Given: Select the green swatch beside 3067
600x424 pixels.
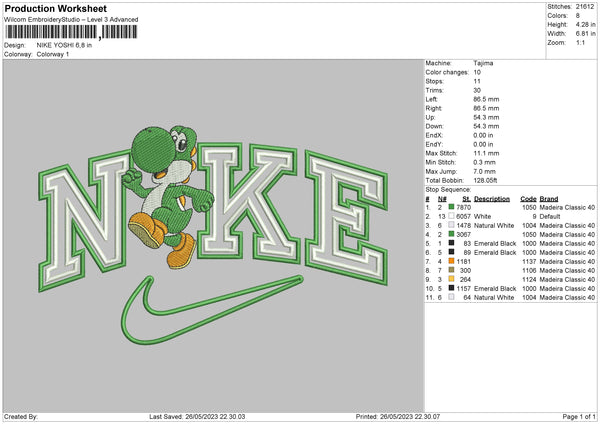Looking at the screenshot, I should [x=451, y=234].
